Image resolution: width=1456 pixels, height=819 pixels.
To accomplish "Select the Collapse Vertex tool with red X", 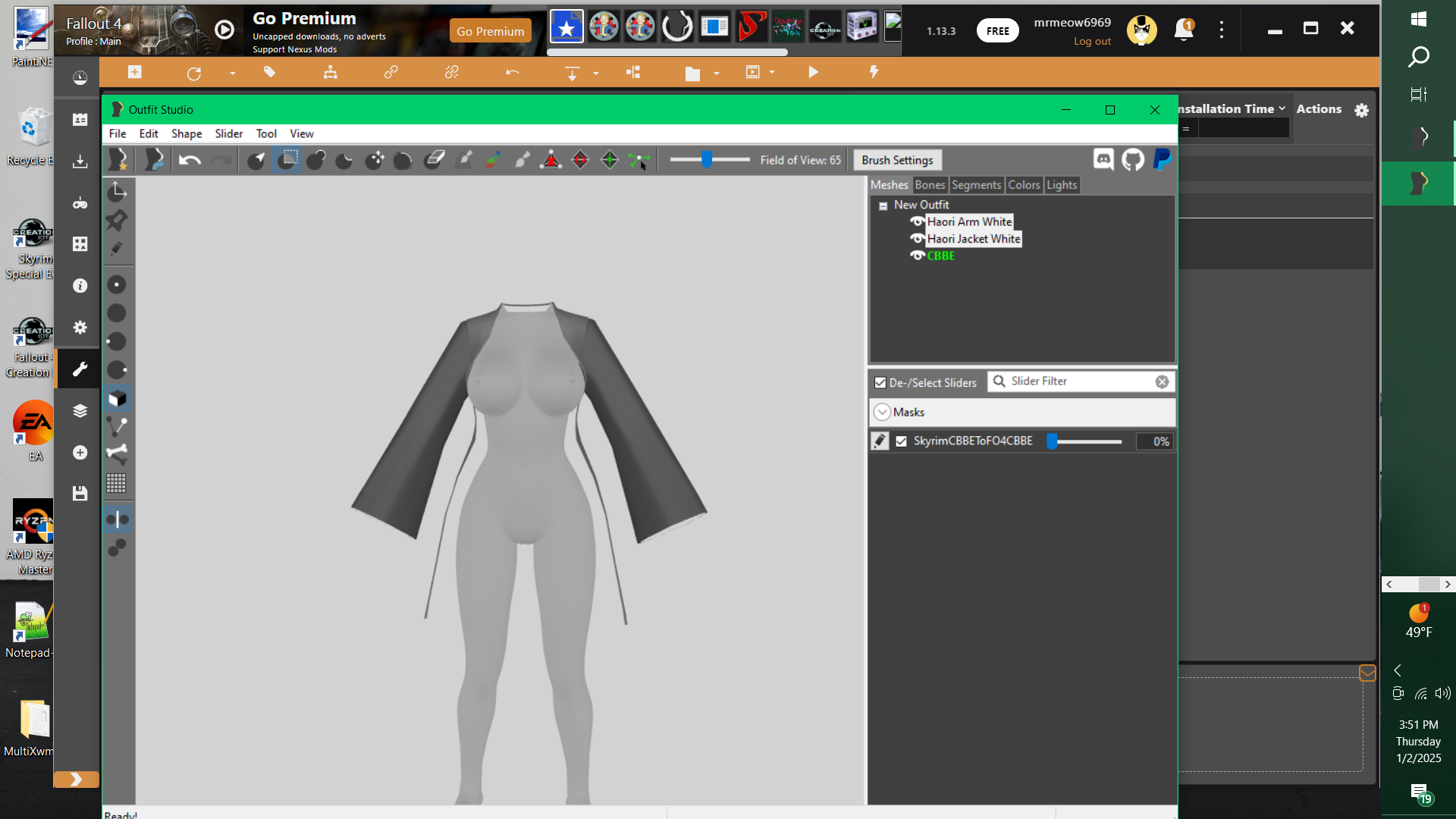I will [x=551, y=160].
